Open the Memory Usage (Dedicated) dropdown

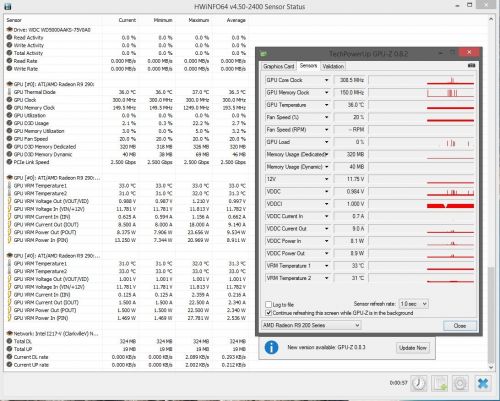326,154
